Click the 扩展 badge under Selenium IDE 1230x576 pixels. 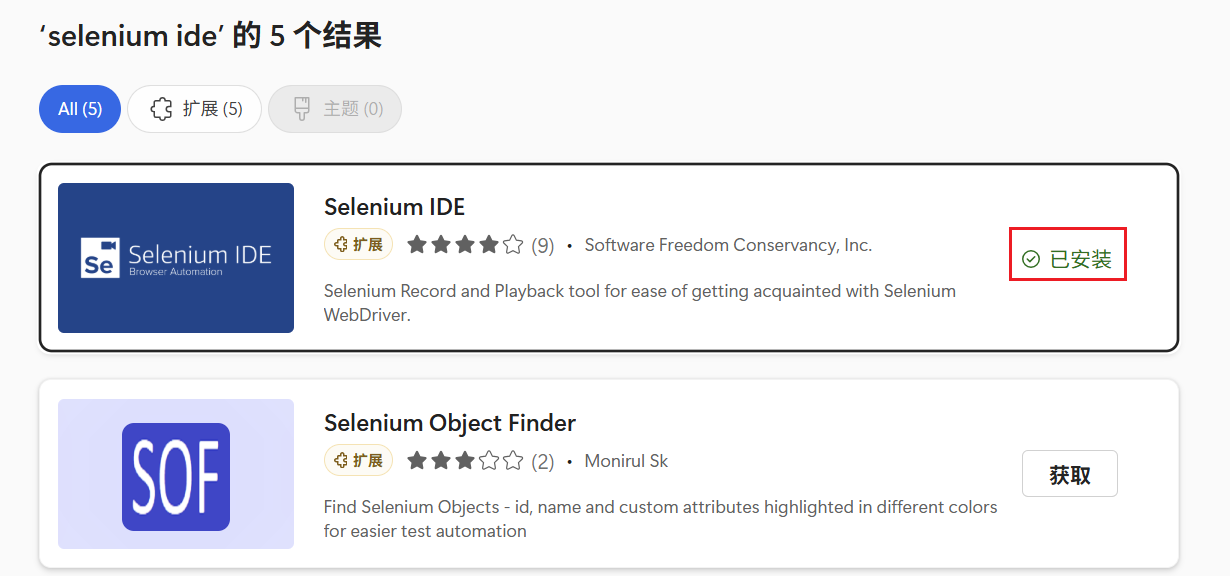click(x=358, y=245)
